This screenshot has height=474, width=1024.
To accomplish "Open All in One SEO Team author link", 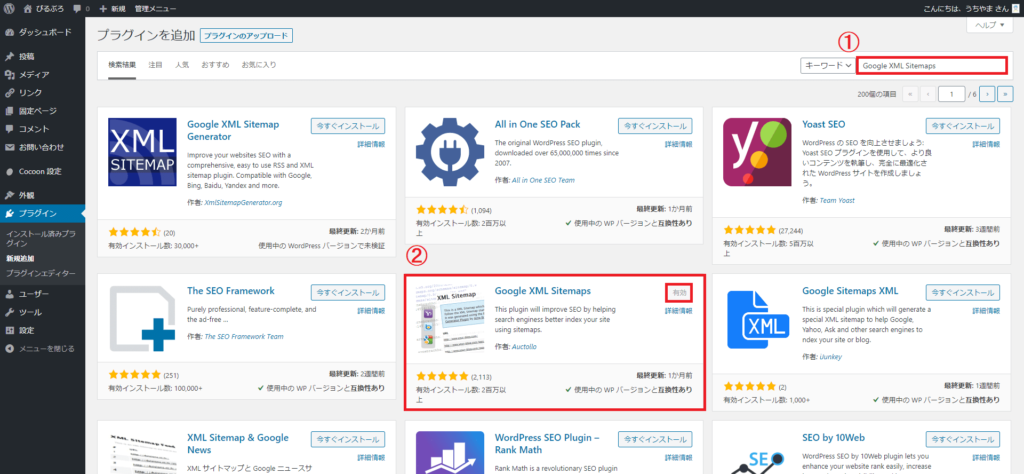I will (x=543, y=180).
